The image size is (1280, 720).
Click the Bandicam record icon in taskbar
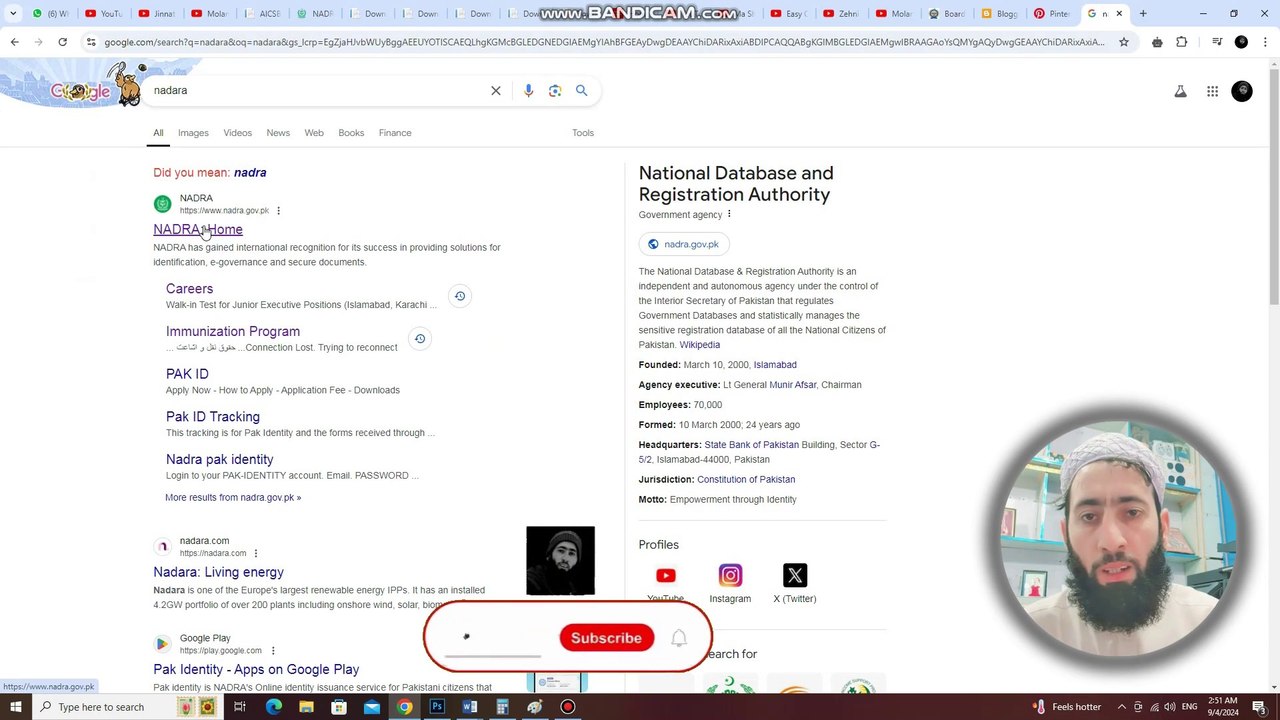(567, 707)
